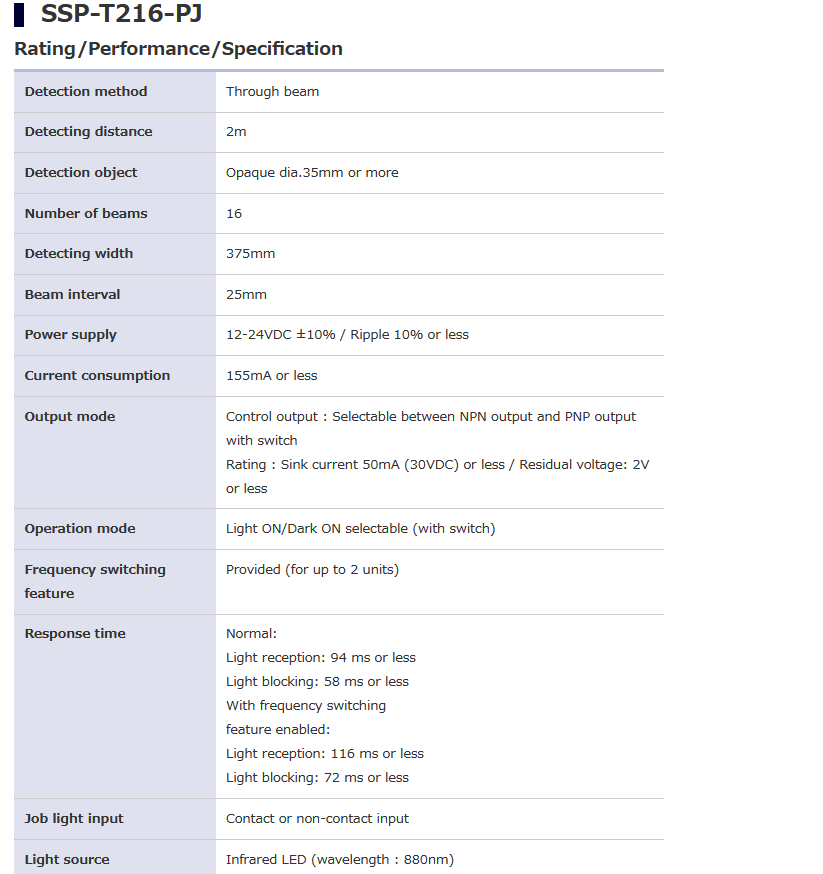
Task: Select the Sink current rating text
Action: click(x=437, y=465)
